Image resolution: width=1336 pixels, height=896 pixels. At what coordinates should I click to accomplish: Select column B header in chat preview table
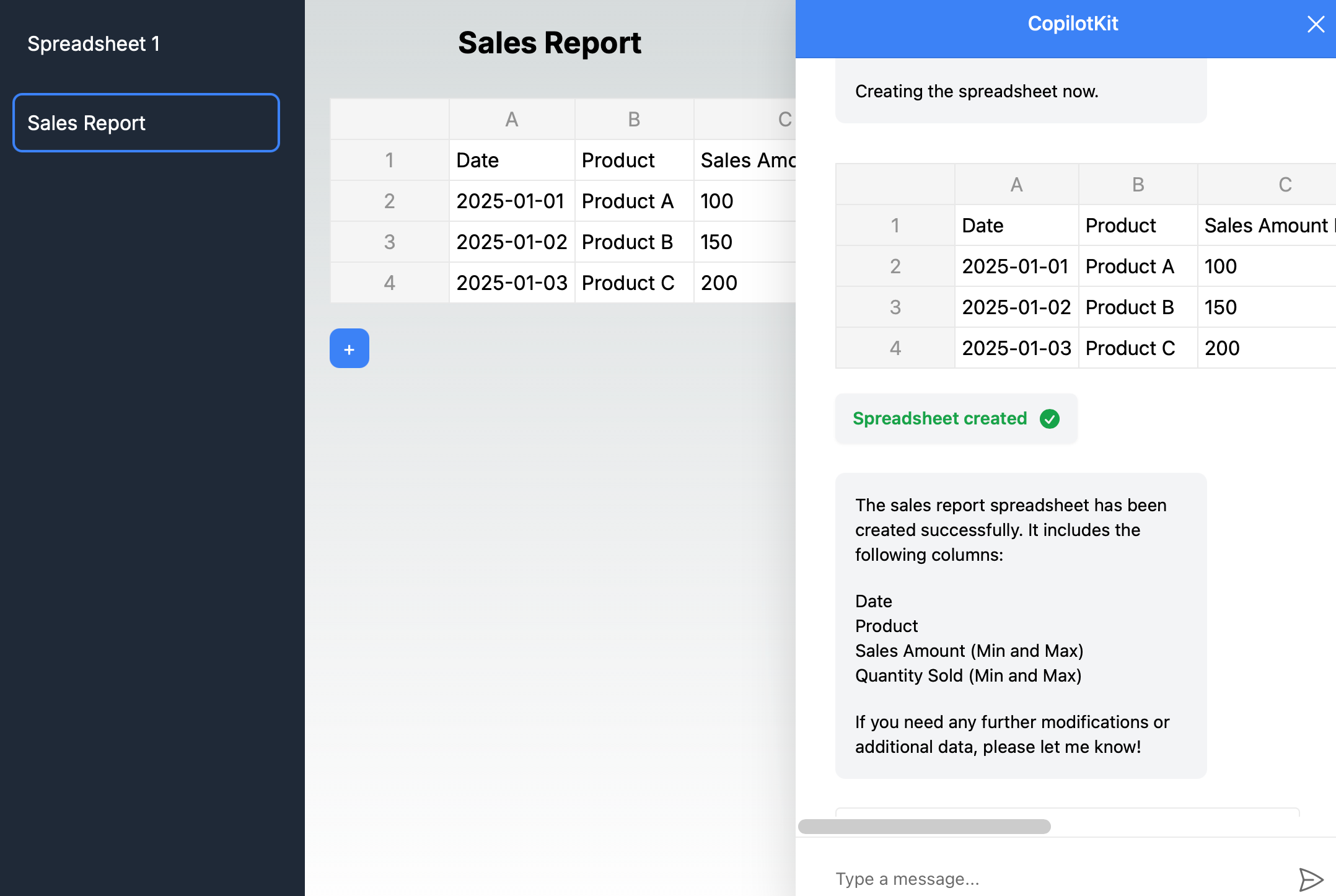click(1138, 185)
